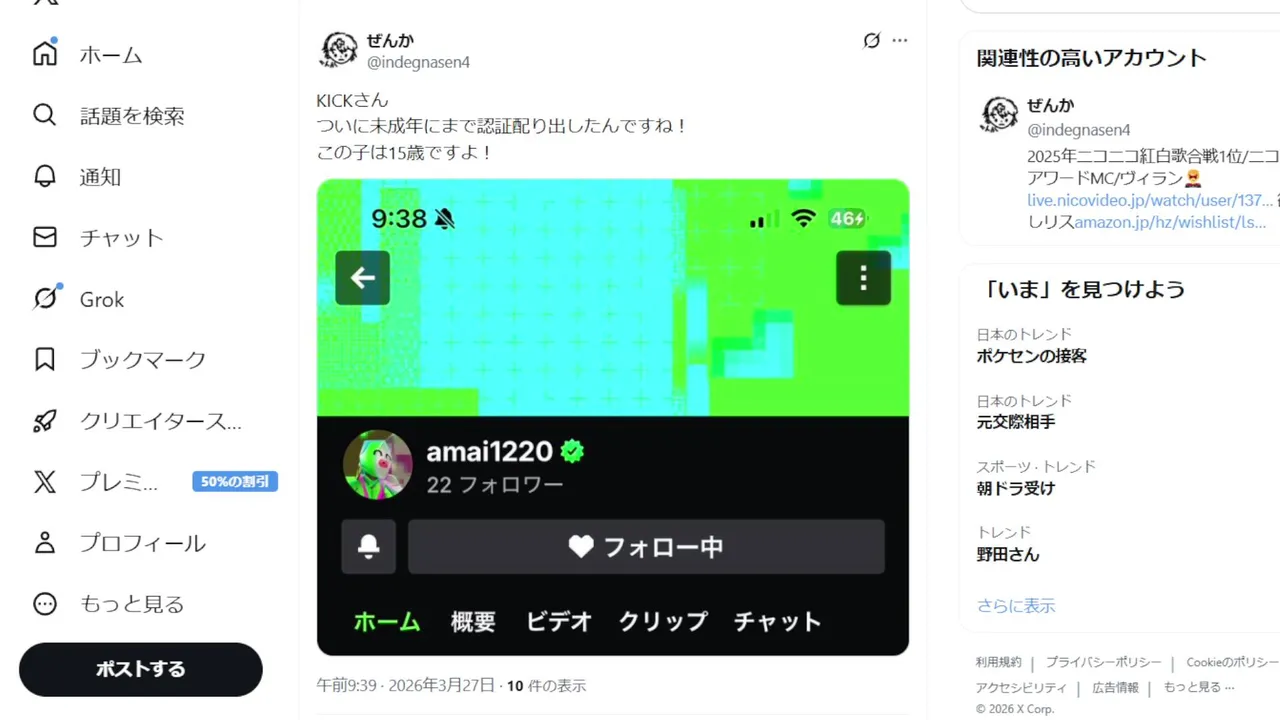The width and height of the screenshot is (1280, 720).
Task: Open the クリエイタース rocket icon
Action: pos(45,421)
